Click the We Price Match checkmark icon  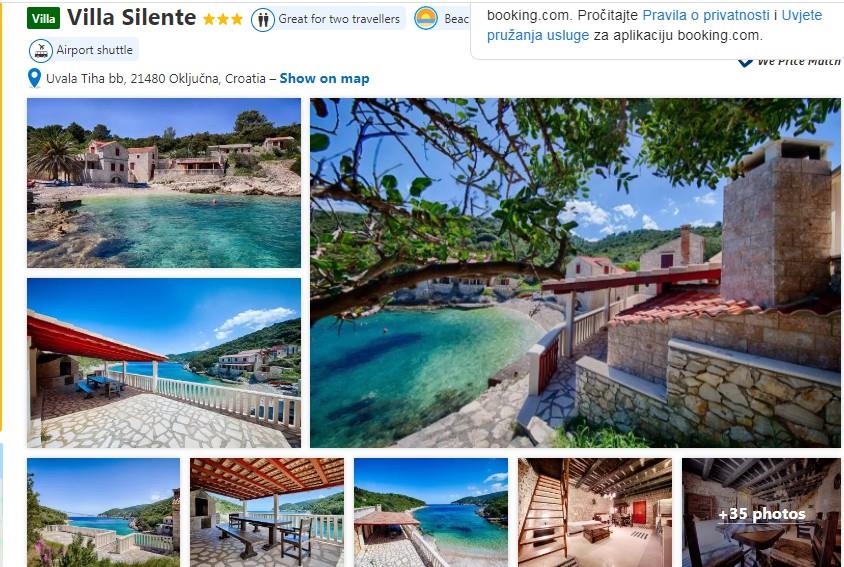point(745,62)
